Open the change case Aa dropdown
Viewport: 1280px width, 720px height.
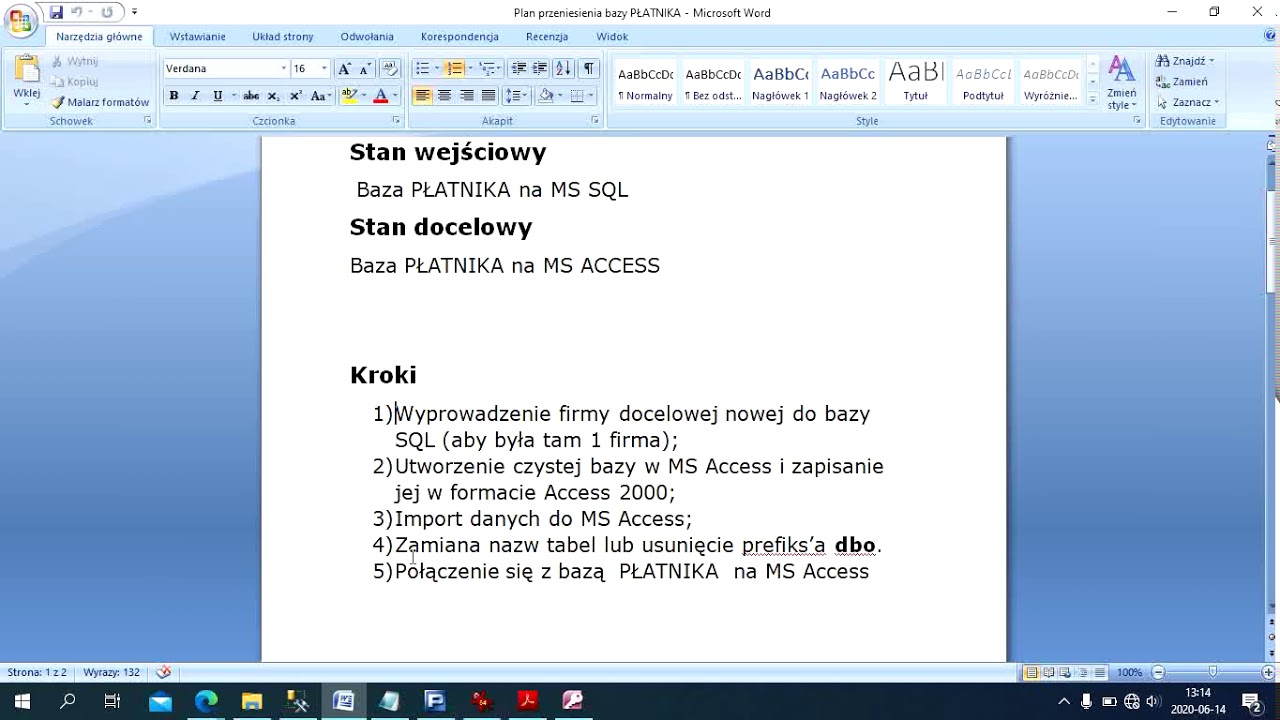coord(320,96)
